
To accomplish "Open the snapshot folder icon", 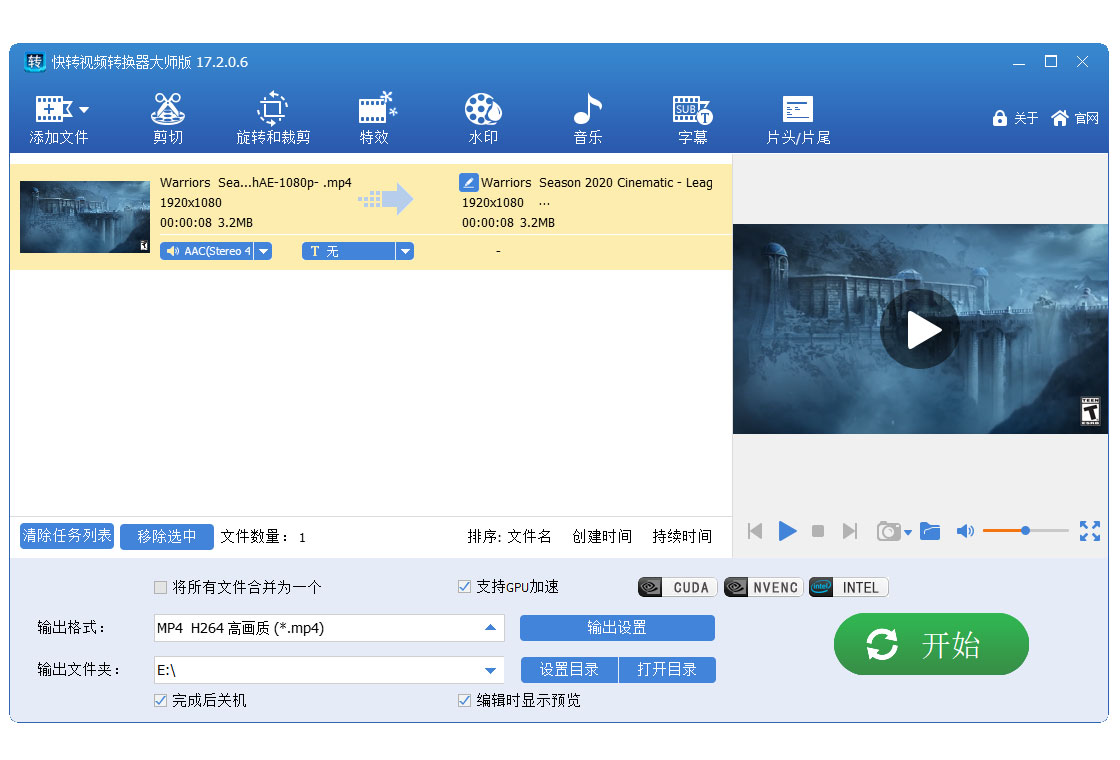I will (x=930, y=531).
